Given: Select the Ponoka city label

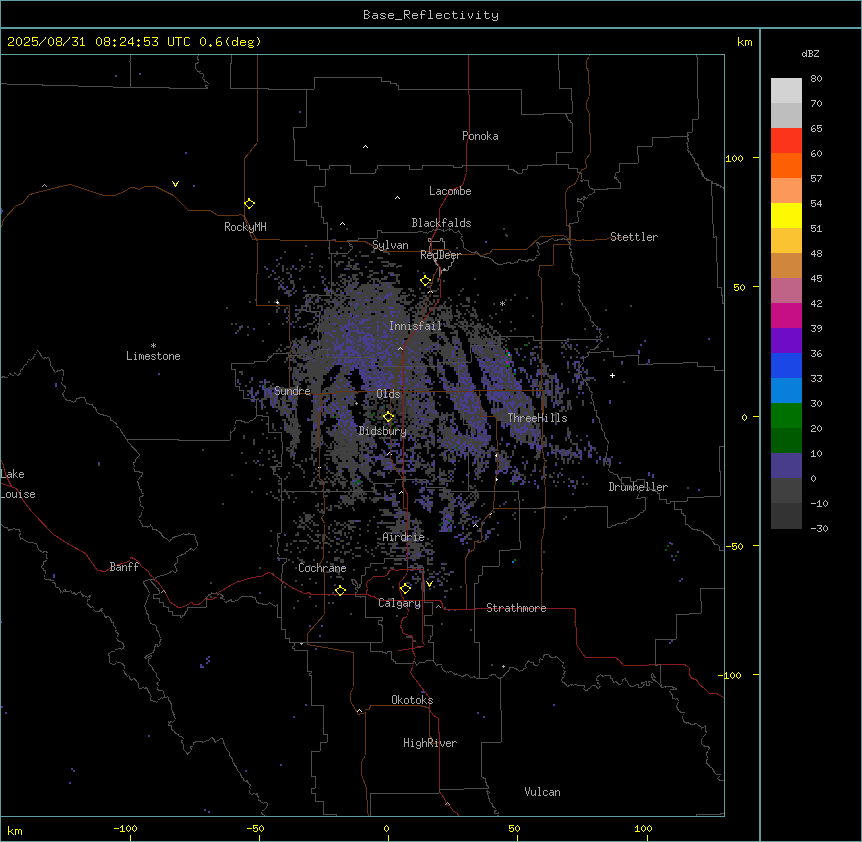Looking at the screenshot, I should click(480, 136).
